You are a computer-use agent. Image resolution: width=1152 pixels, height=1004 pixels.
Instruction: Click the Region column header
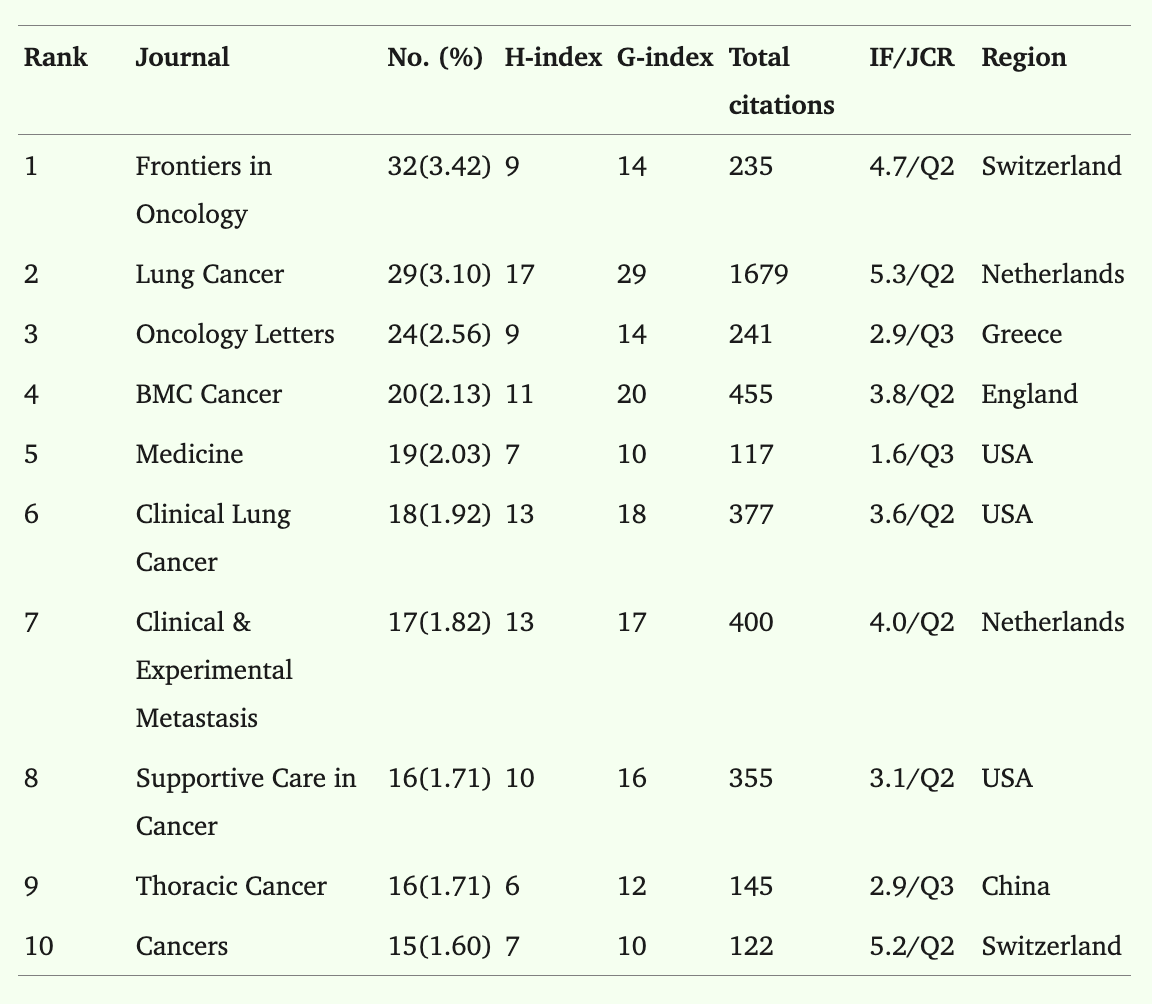point(1023,57)
